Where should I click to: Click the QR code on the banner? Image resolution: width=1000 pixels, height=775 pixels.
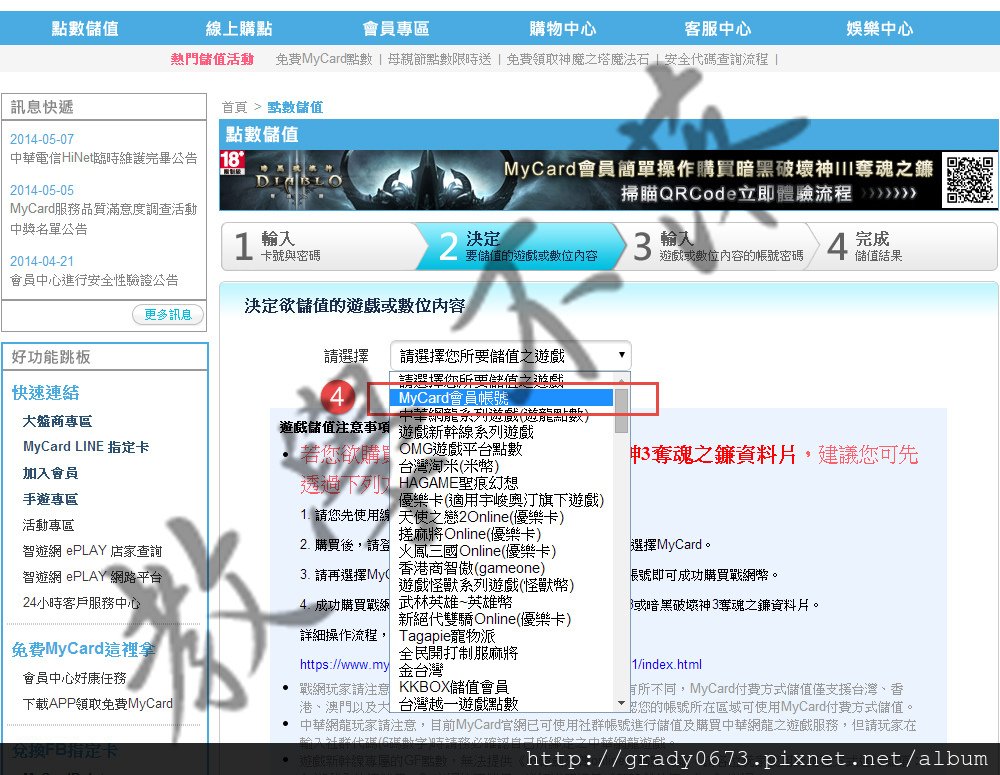pos(969,180)
